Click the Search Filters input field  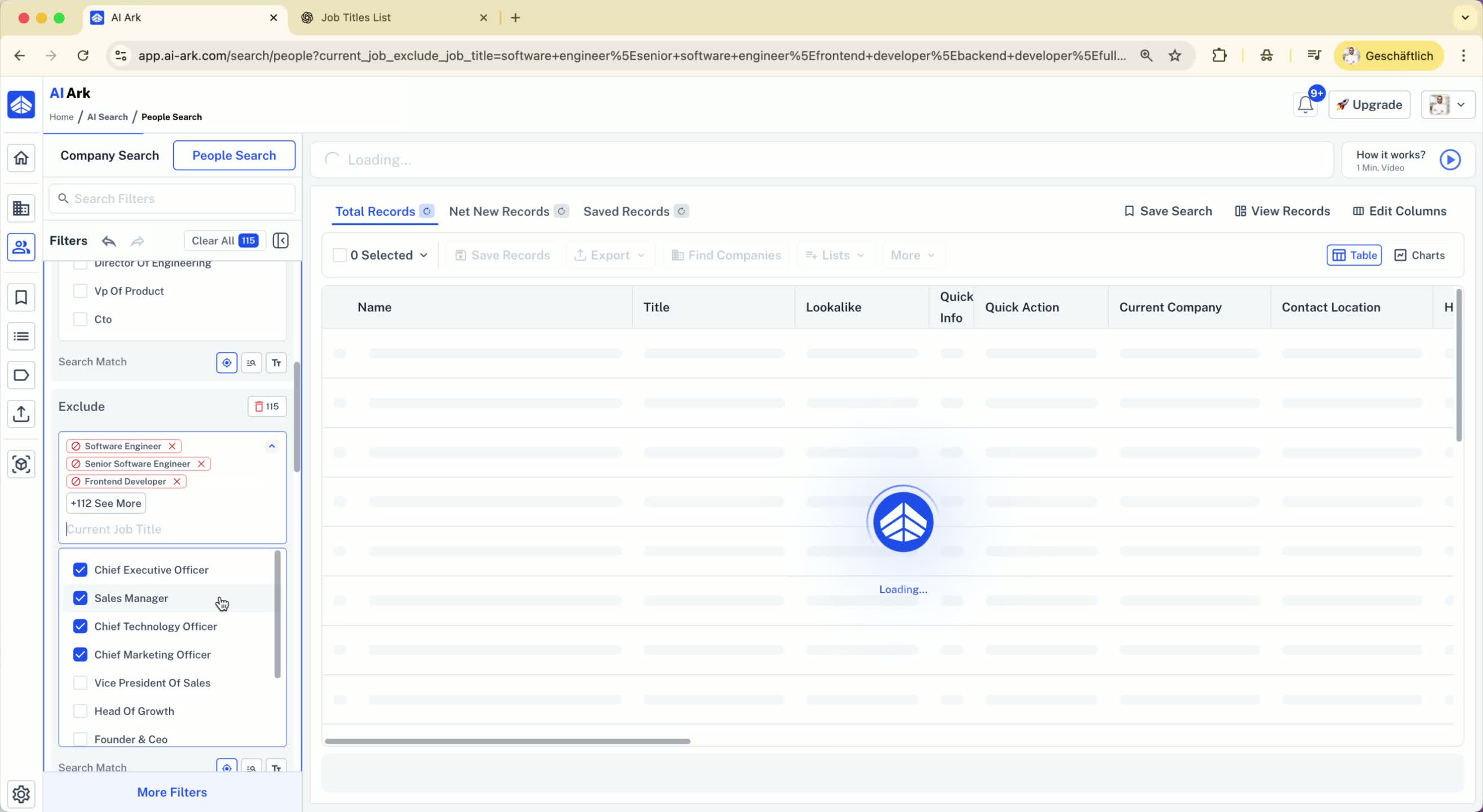click(173, 198)
